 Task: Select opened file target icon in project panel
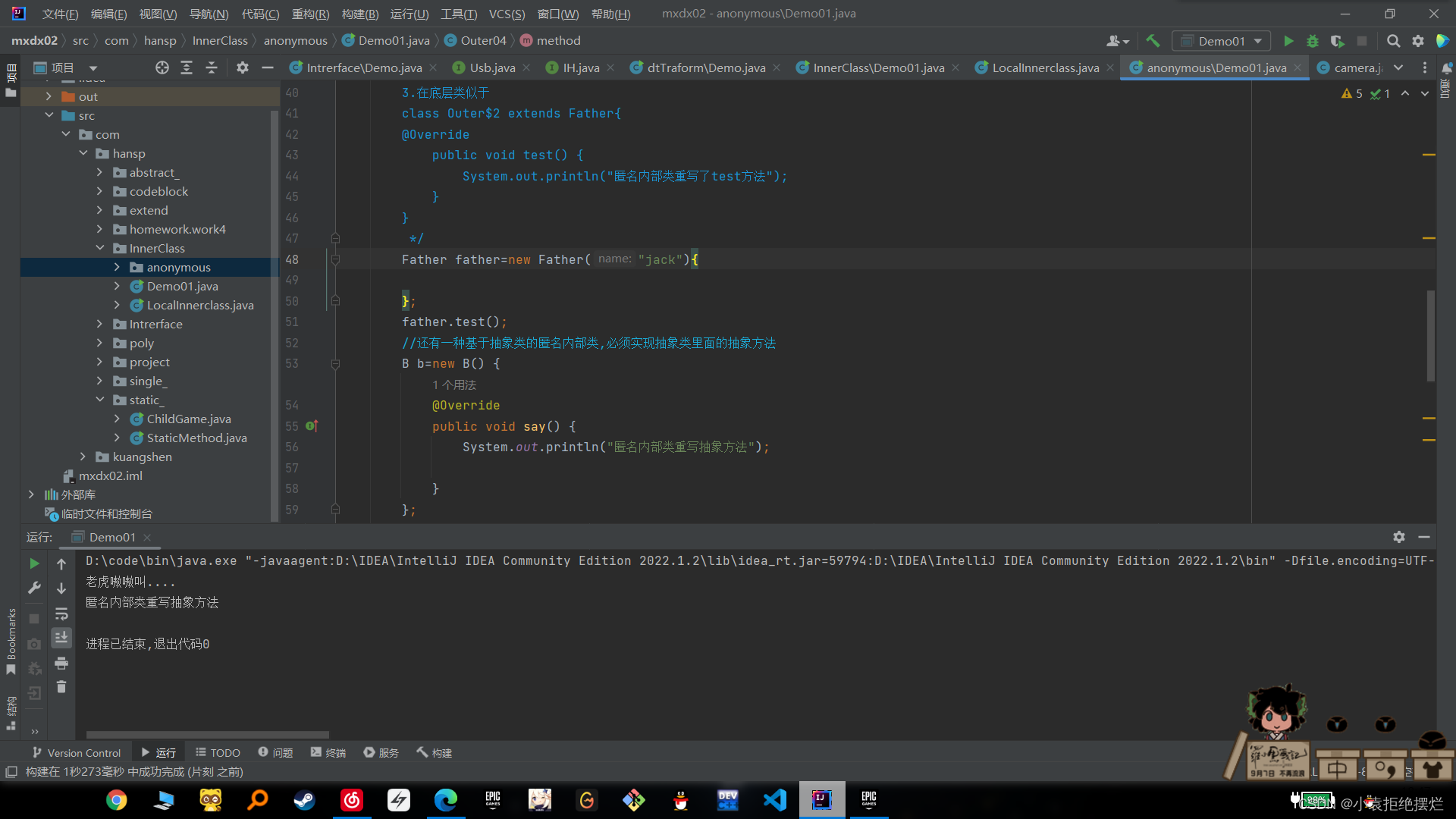point(162,68)
